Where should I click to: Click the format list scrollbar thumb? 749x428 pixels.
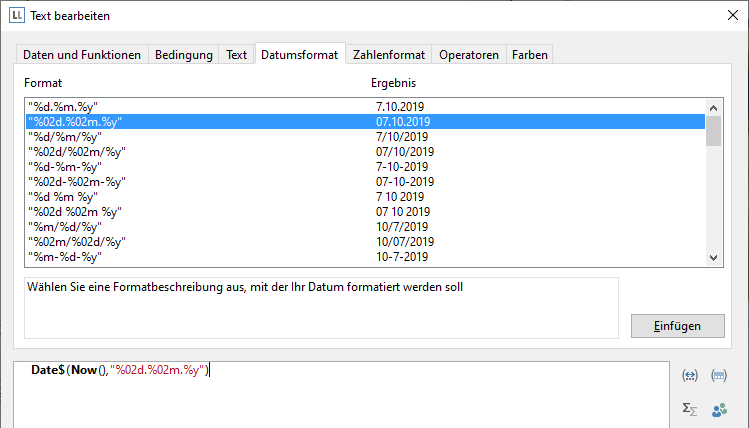click(x=713, y=131)
